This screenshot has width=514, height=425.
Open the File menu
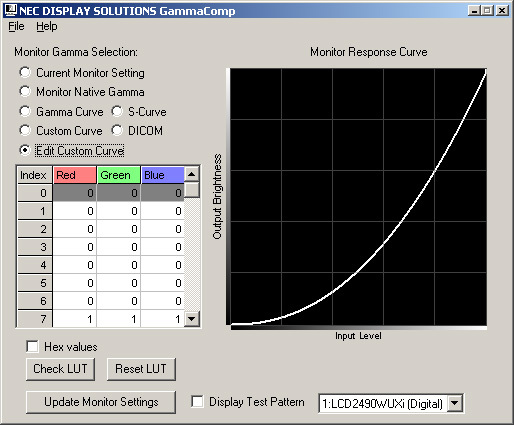(16, 26)
